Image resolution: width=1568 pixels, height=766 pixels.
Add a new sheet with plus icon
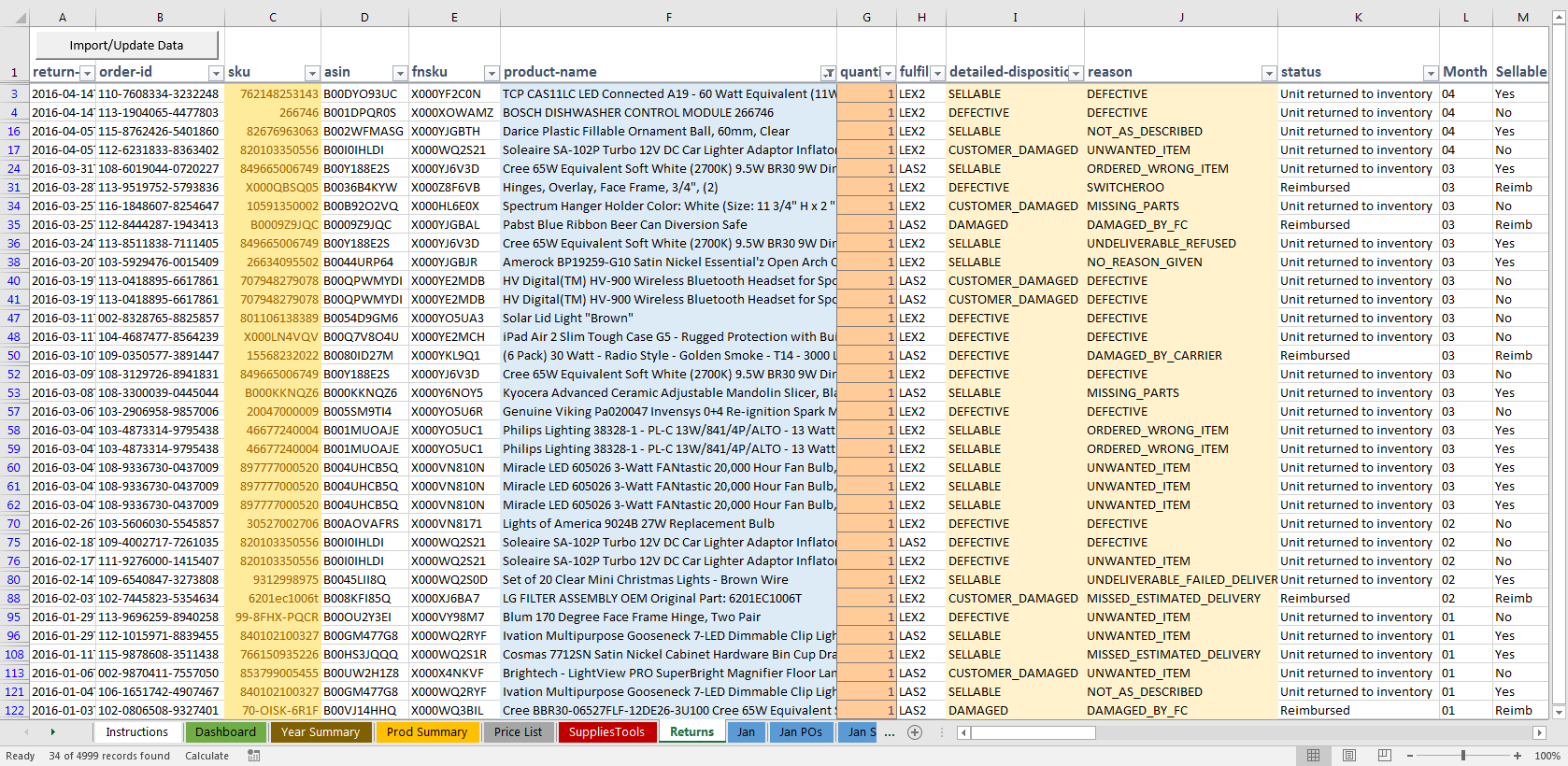(x=915, y=732)
